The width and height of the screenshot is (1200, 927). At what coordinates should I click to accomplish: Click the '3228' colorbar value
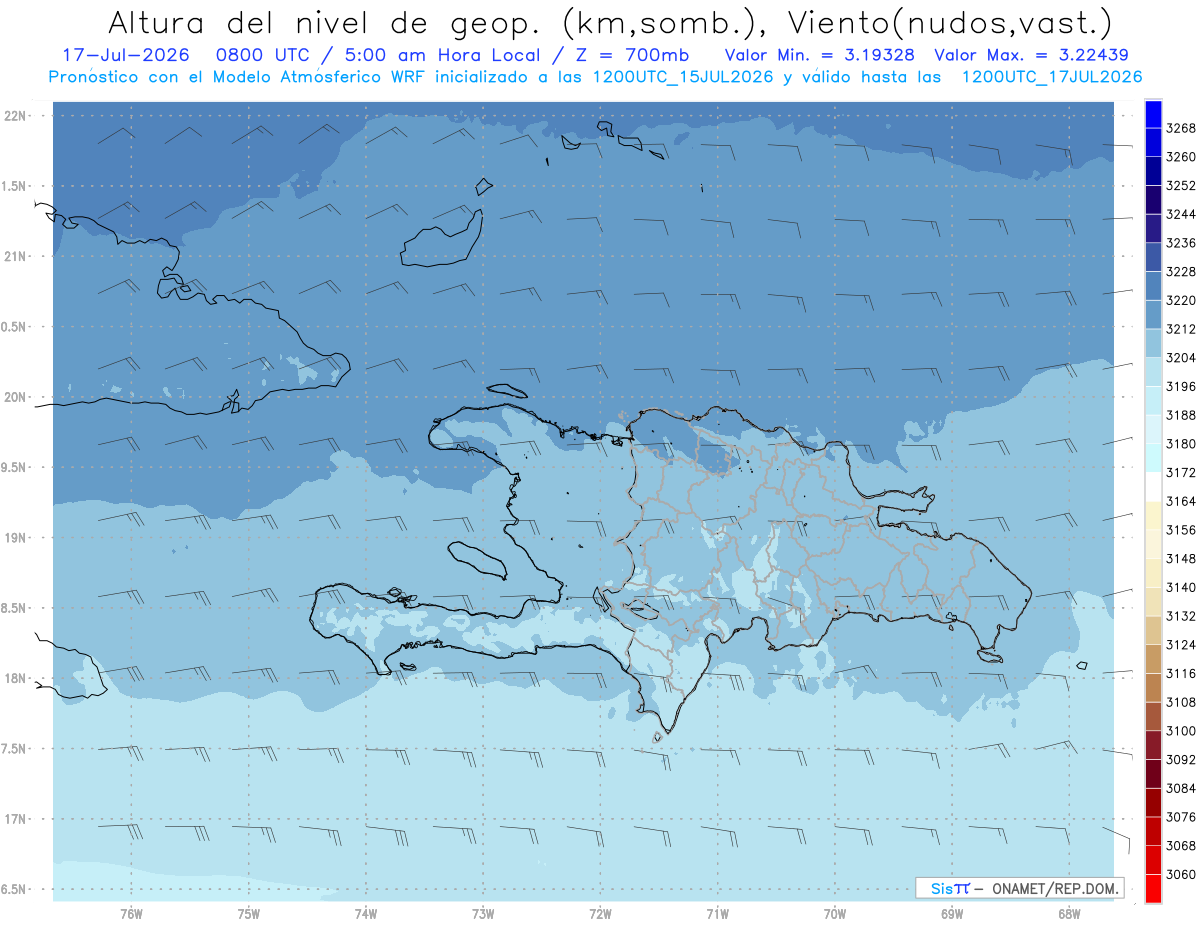point(1181,271)
